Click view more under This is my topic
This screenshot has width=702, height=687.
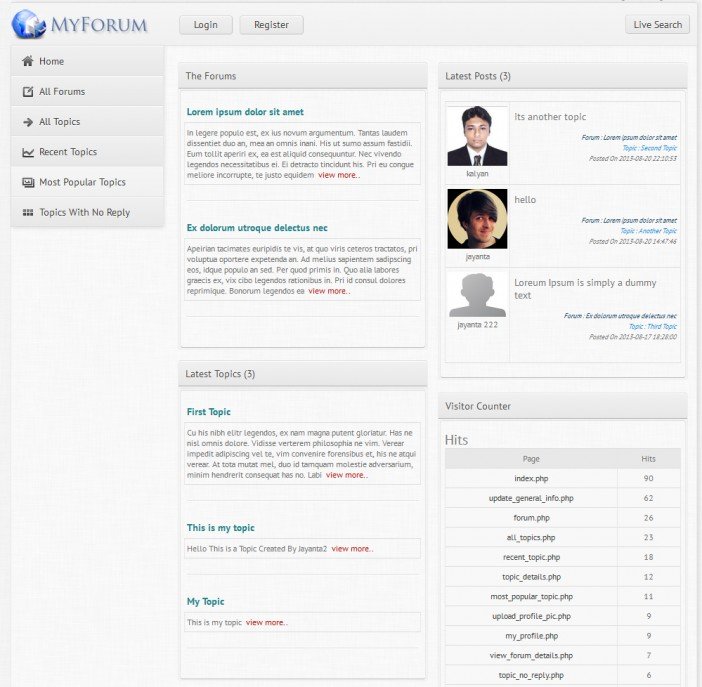coord(352,549)
